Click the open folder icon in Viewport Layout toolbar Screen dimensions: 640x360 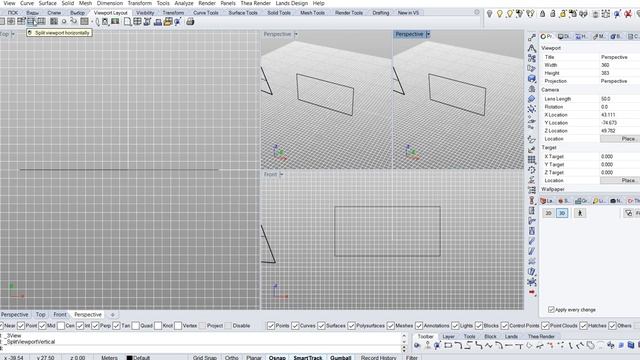[168, 22]
